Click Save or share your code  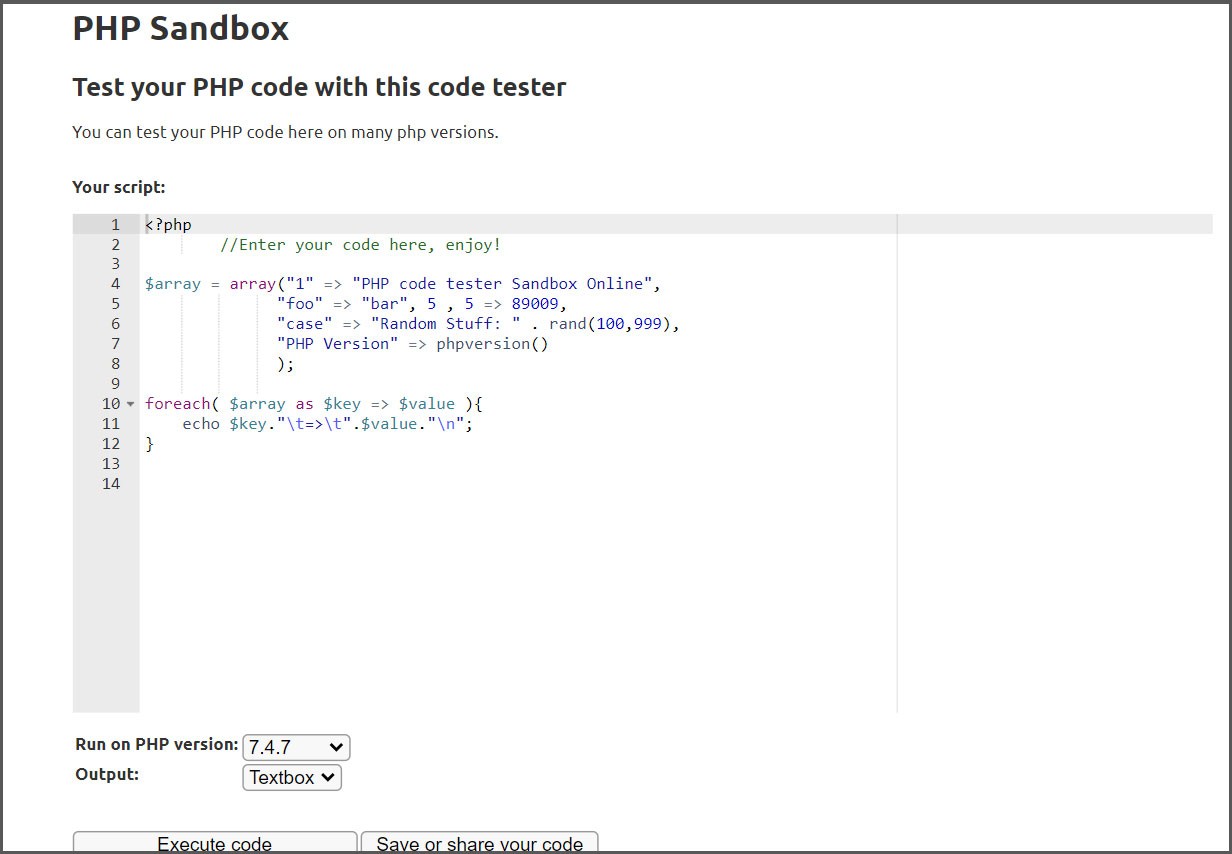479,843
